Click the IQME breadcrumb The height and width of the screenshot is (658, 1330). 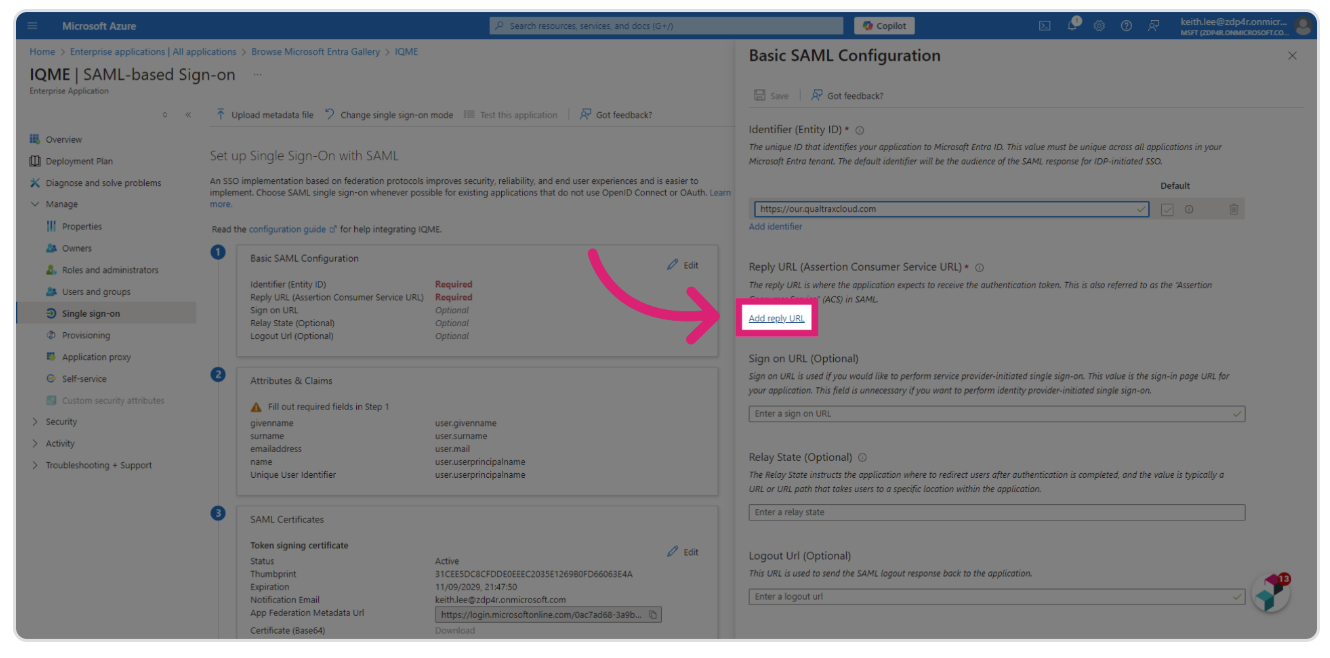pyautogui.click(x=407, y=52)
